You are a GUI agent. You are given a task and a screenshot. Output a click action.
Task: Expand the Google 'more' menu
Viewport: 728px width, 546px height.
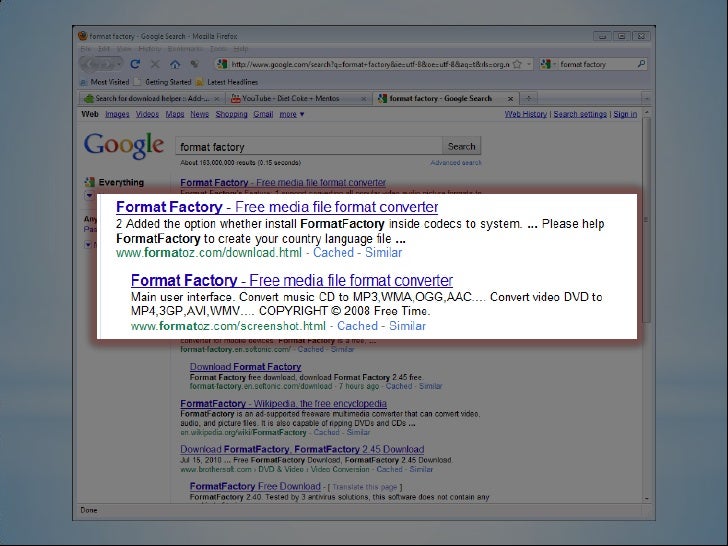pyautogui.click(x=292, y=114)
